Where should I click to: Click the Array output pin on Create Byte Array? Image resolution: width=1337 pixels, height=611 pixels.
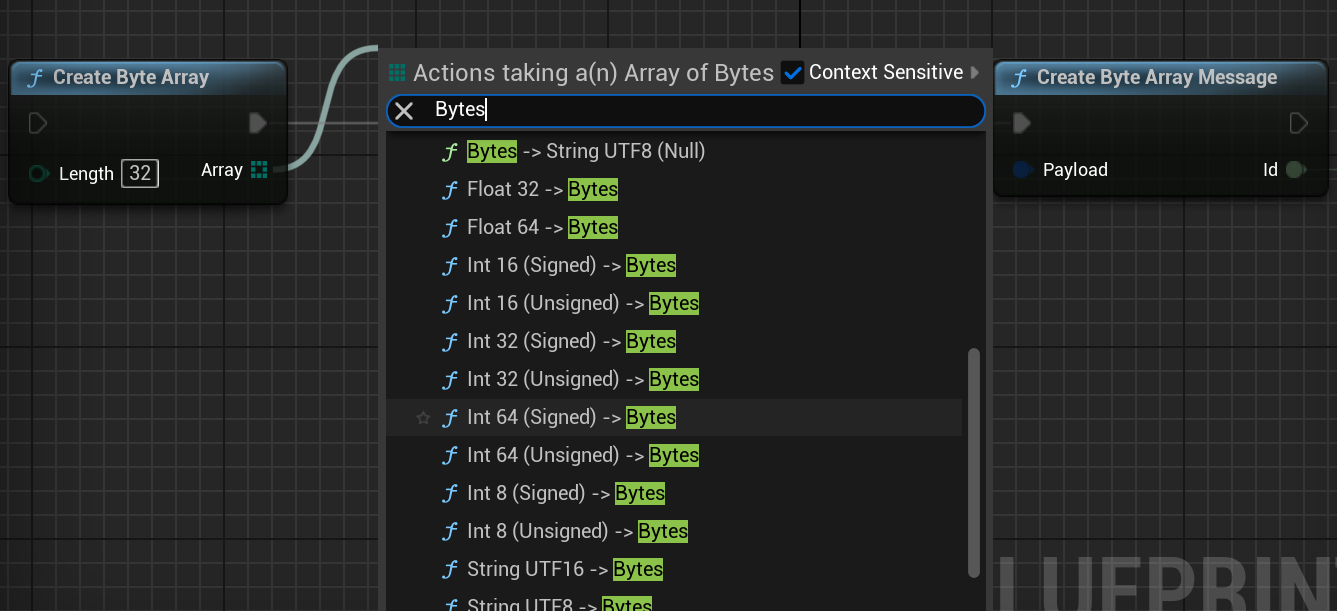tap(260, 170)
